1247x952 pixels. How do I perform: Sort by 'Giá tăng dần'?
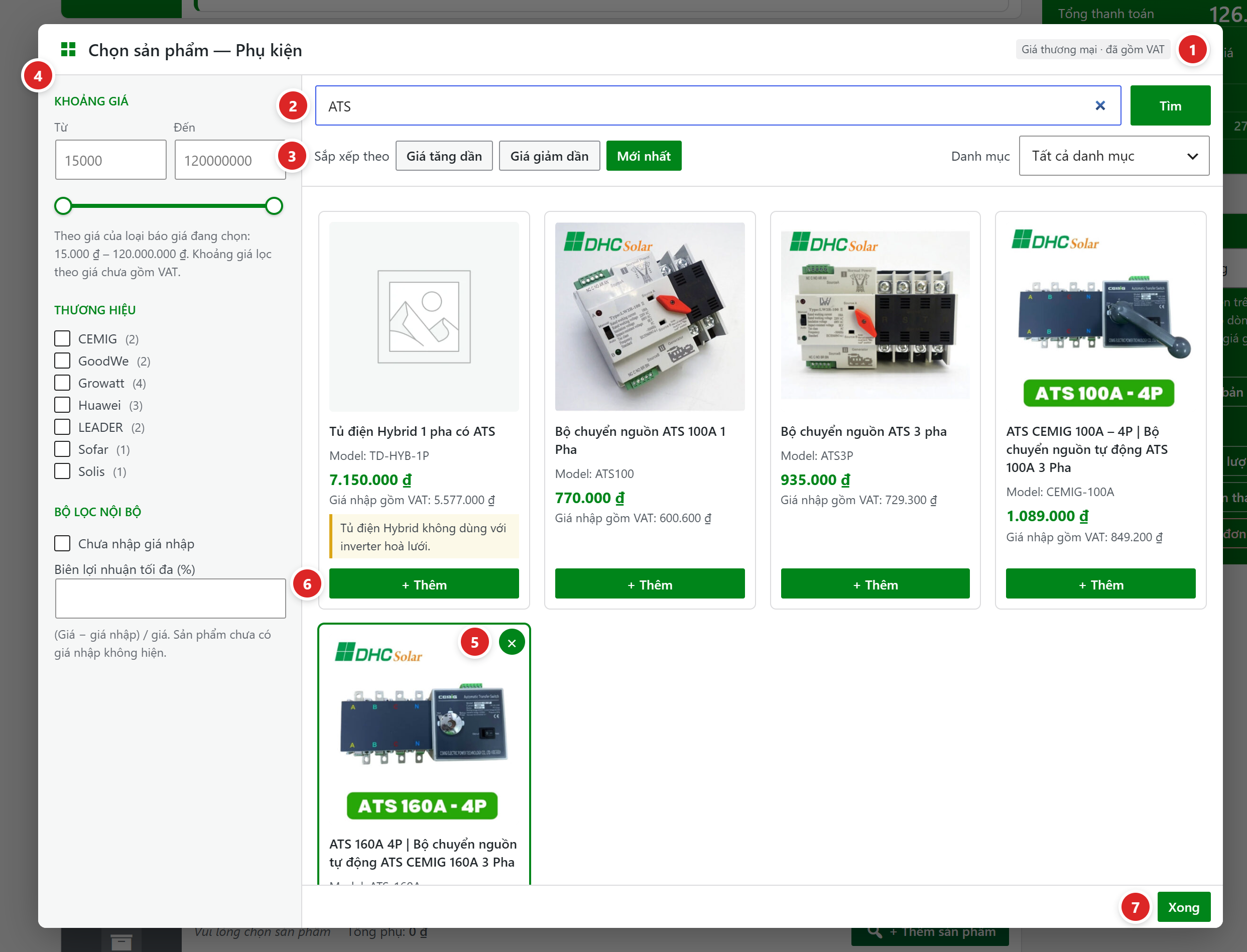[x=444, y=156]
